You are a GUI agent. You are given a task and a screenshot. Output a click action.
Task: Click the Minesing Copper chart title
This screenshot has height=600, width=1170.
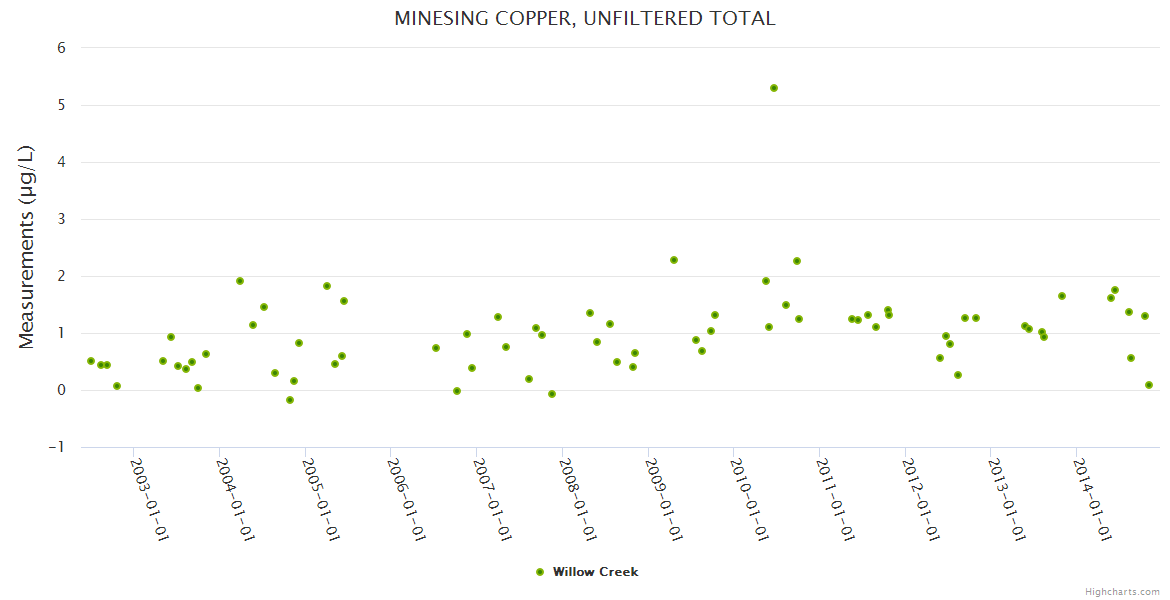(585, 18)
